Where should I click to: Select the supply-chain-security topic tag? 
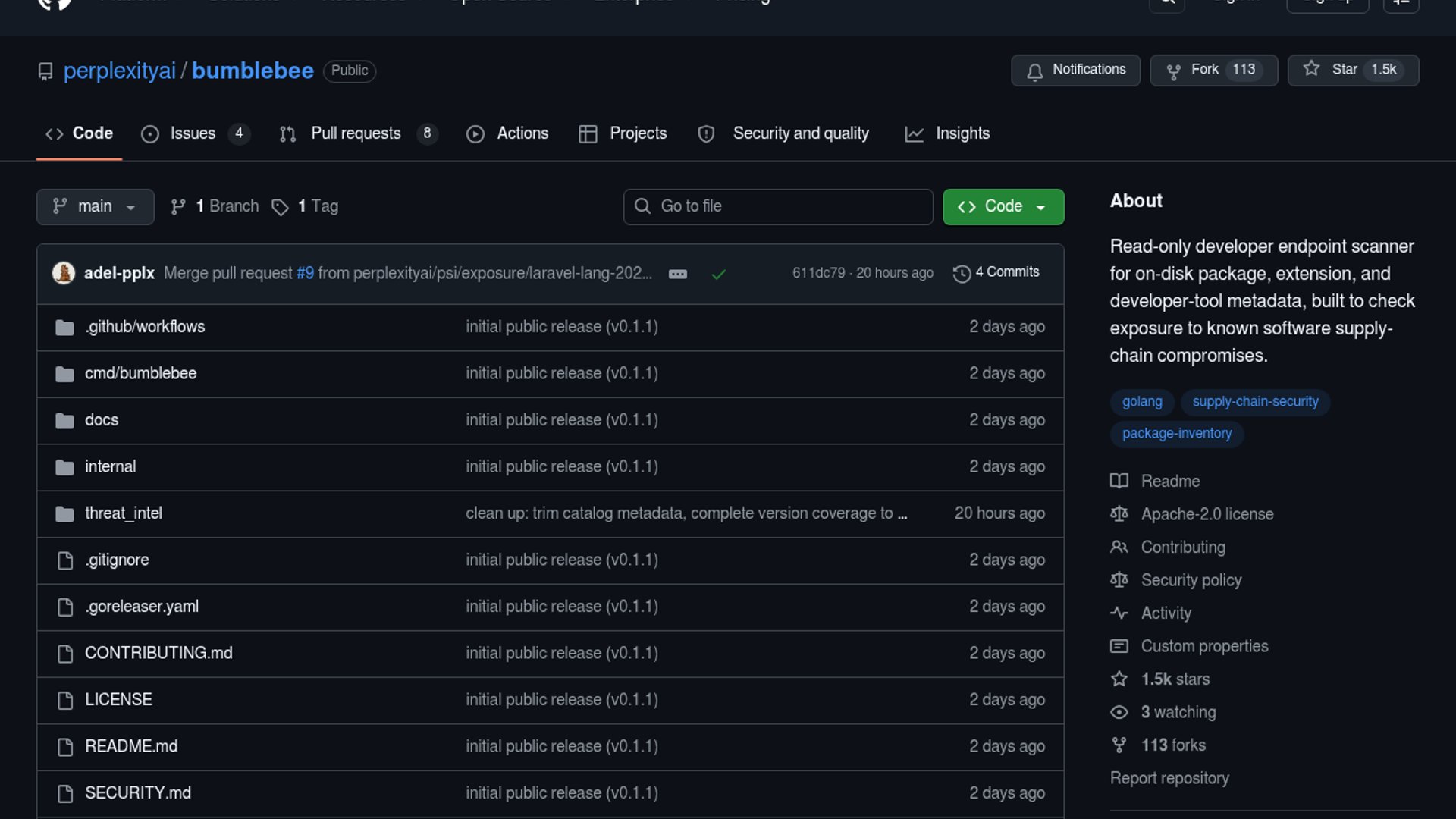click(1255, 402)
